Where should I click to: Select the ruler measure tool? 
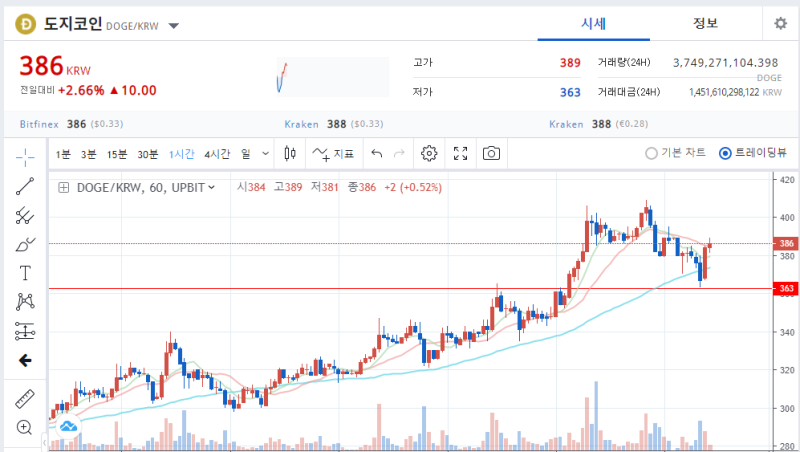pyautogui.click(x=24, y=399)
